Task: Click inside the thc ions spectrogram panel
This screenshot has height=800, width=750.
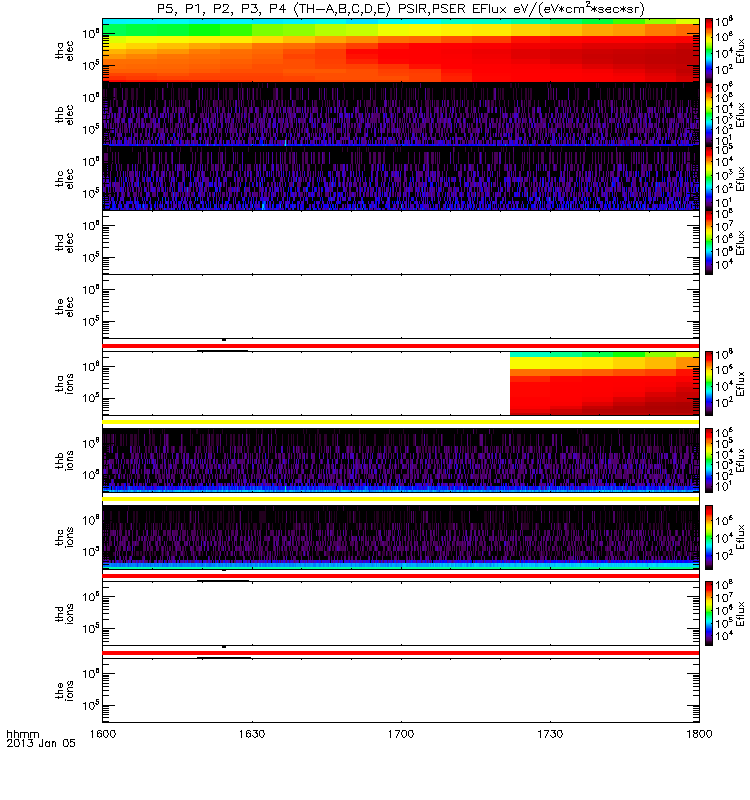Action: pyautogui.click(x=401, y=537)
